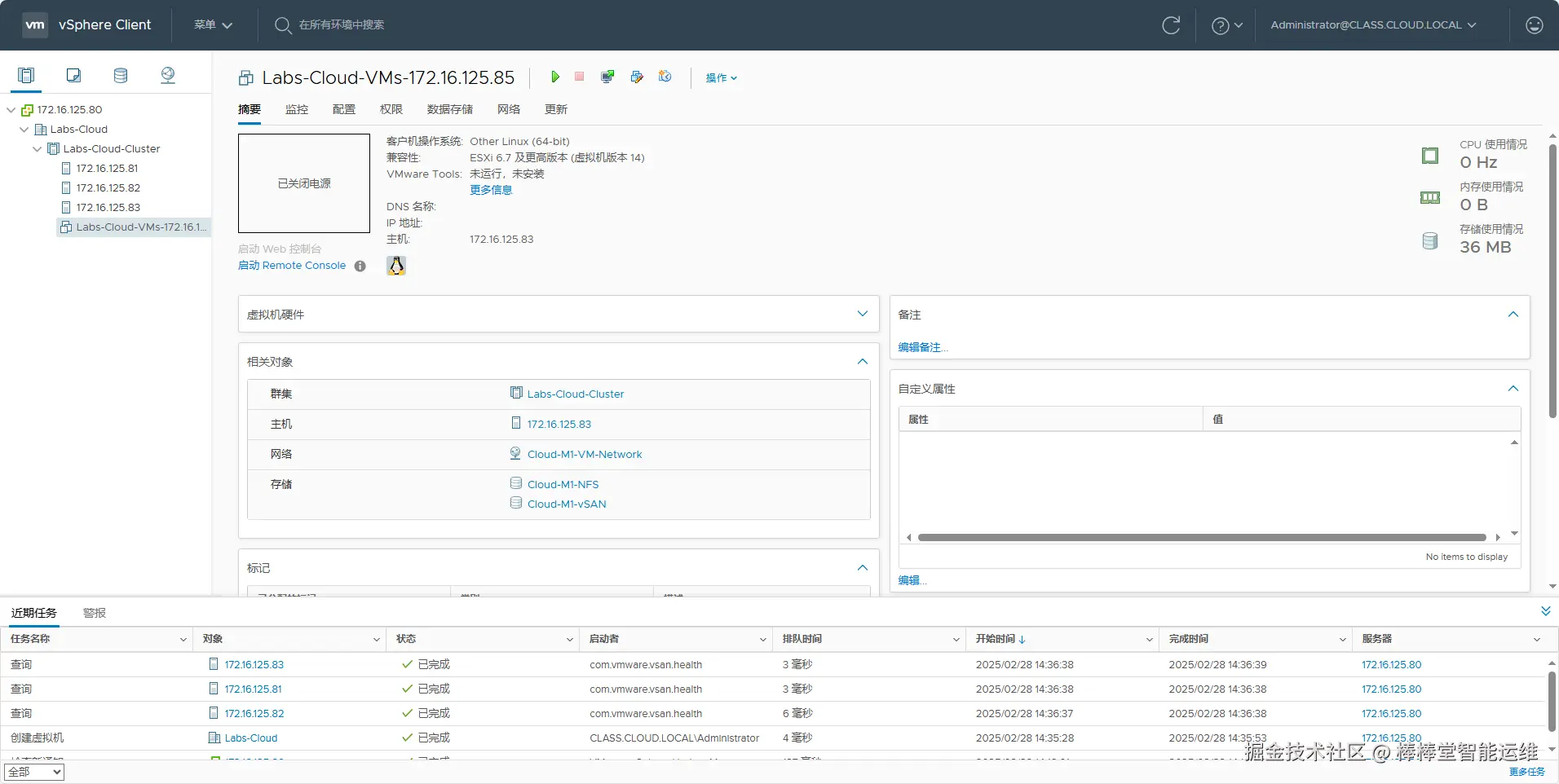The width and height of the screenshot is (1559, 784).
Task: Open the Administrator@CLASS.CLOUD.LOCAL user menu
Action: (1373, 25)
